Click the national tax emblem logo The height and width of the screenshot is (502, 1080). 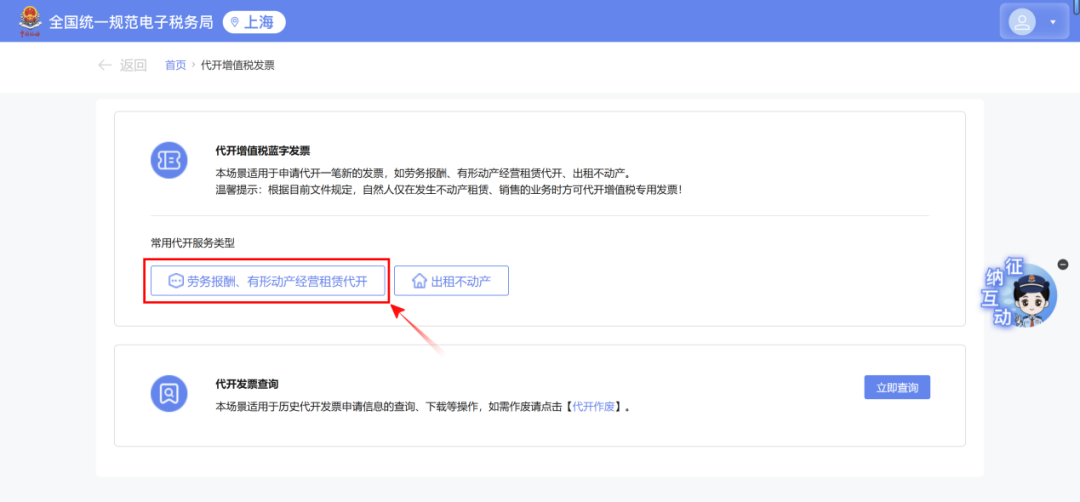click(x=30, y=21)
